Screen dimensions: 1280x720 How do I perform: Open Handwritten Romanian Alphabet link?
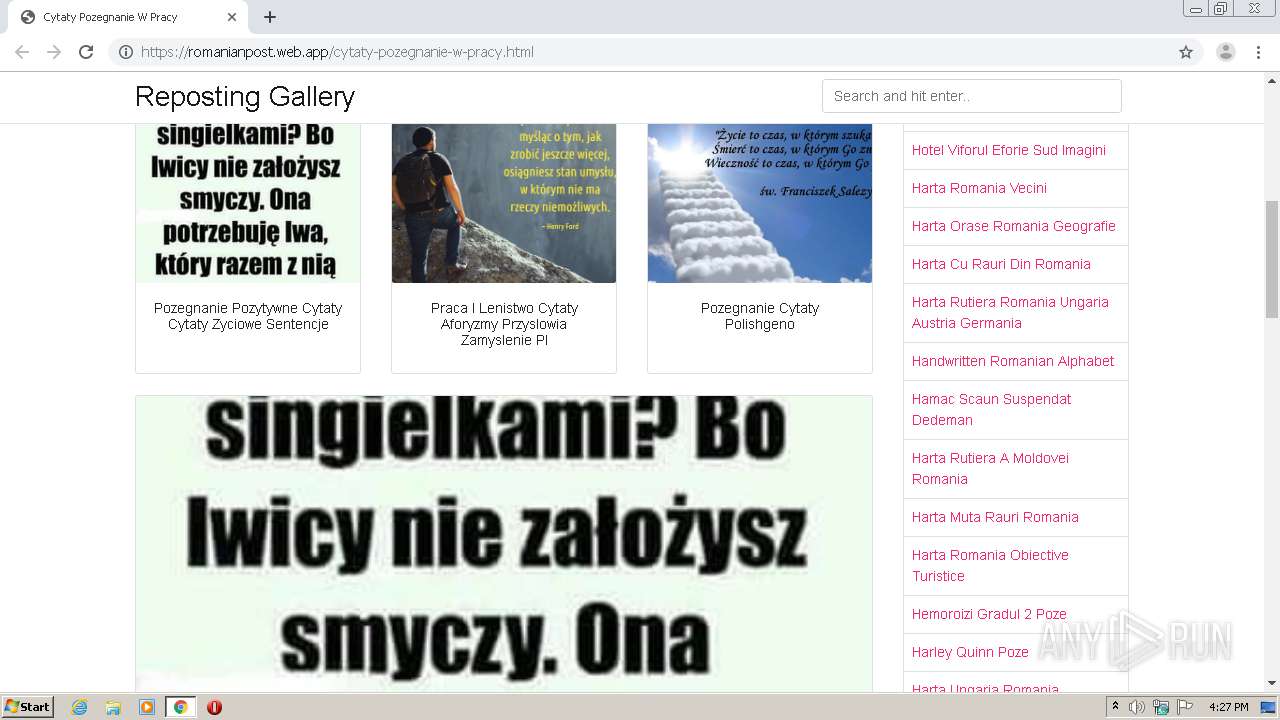pos(1012,361)
